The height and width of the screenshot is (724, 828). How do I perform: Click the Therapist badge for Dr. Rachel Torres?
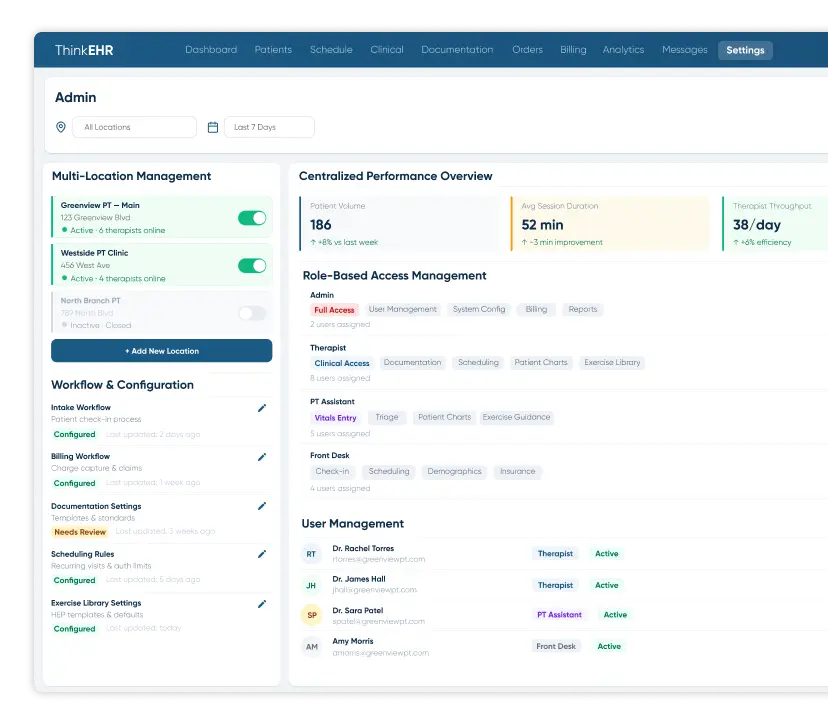(x=555, y=554)
